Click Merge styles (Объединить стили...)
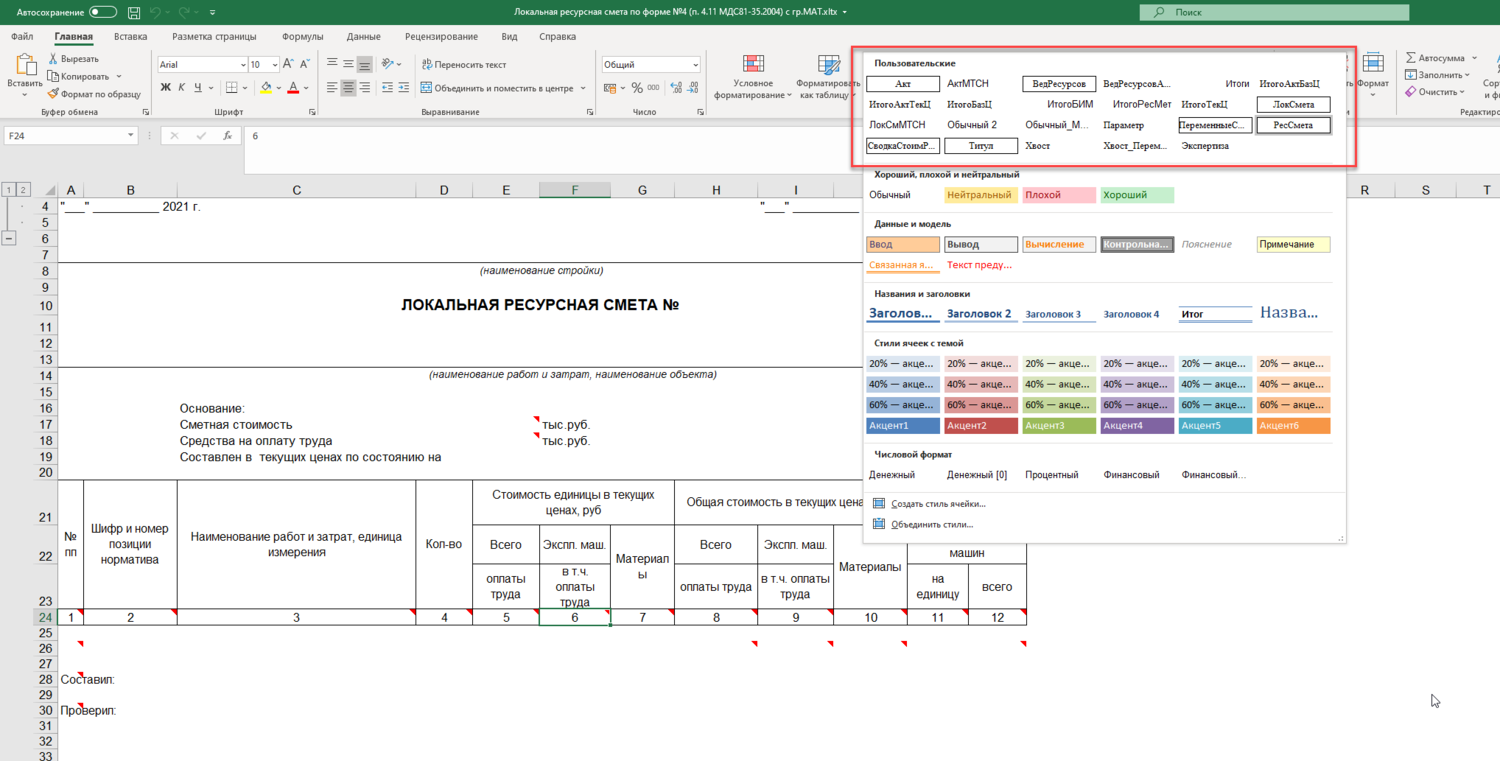The height and width of the screenshot is (761, 1500). click(932, 524)
